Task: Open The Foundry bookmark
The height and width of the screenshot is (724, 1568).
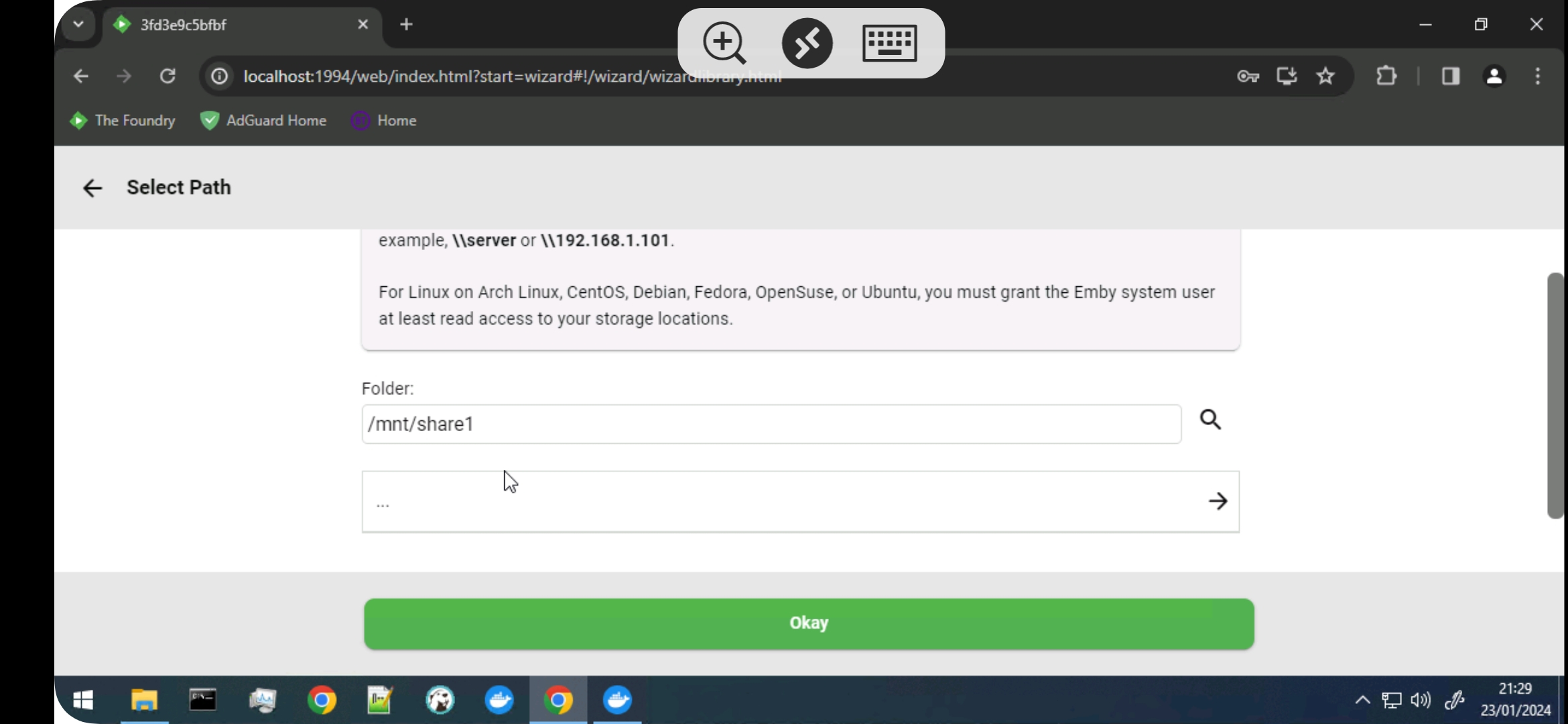Action: pyautogui.click(x=123, y=121)
